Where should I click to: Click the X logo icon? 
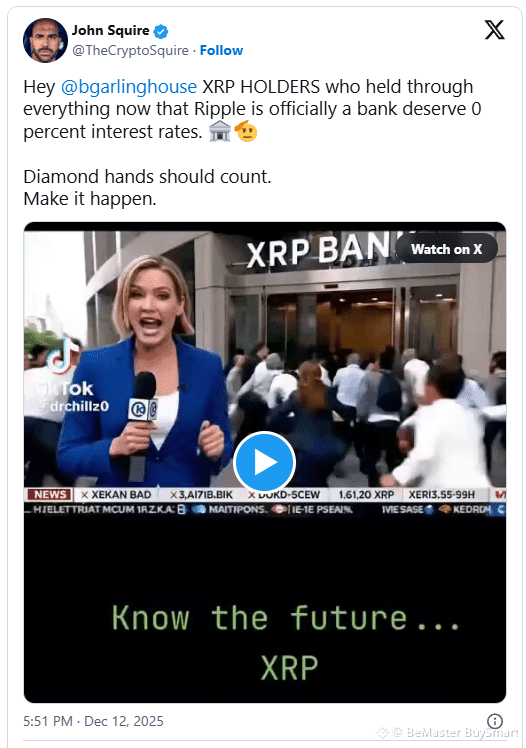click(x=494, y=30)
